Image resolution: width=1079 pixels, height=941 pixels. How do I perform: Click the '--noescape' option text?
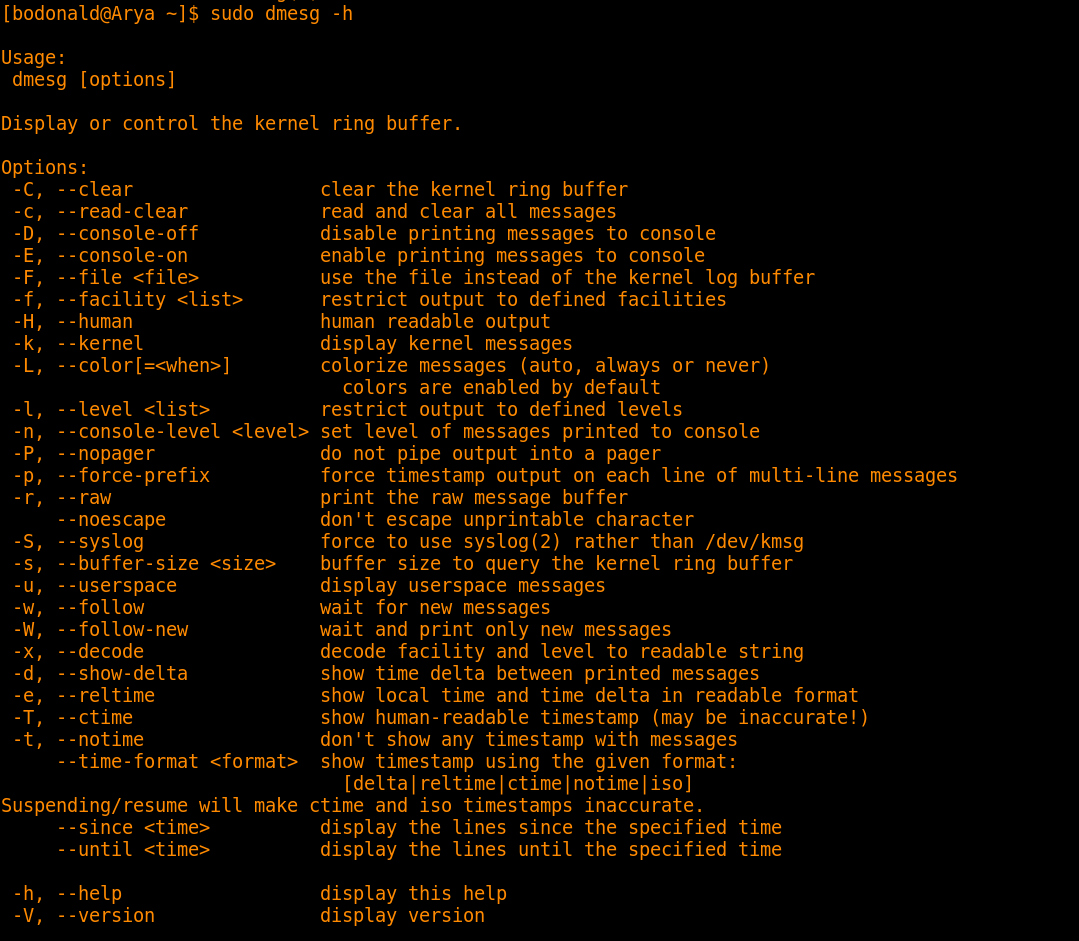coord(111,520)
